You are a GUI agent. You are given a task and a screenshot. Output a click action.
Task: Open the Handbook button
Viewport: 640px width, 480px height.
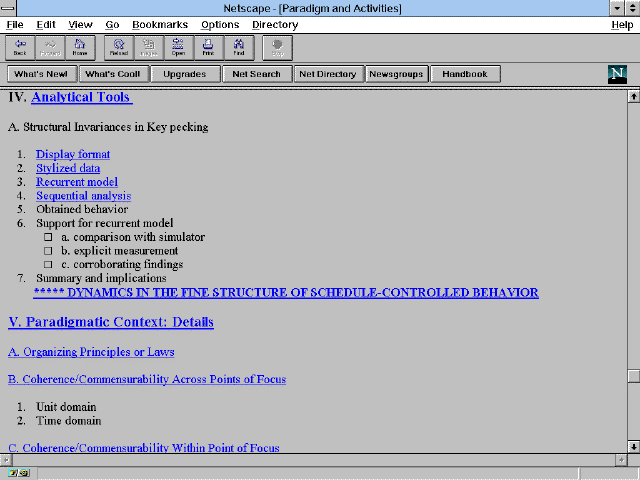[465, 74]
